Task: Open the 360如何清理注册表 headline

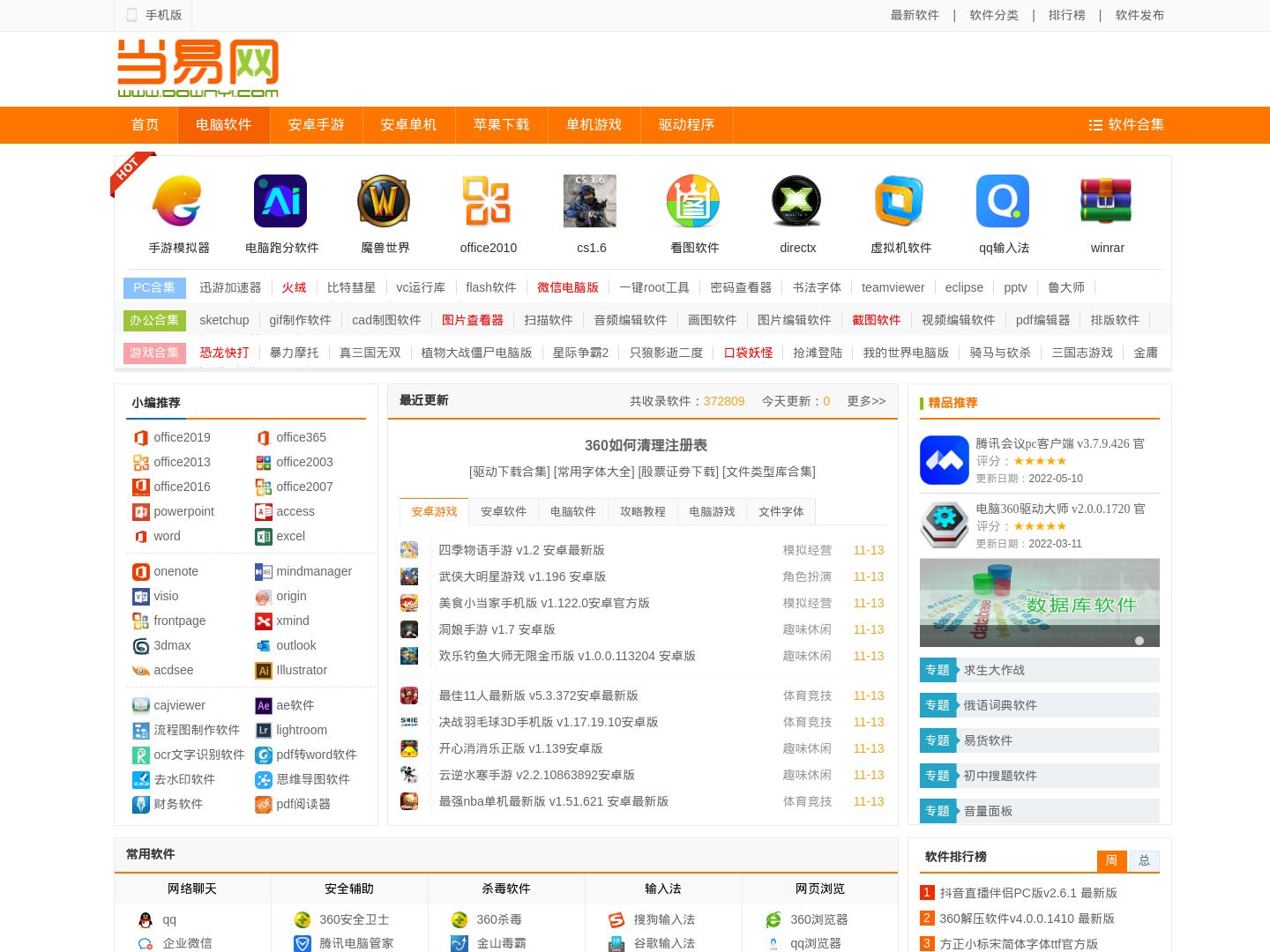Action: point(646,445)
